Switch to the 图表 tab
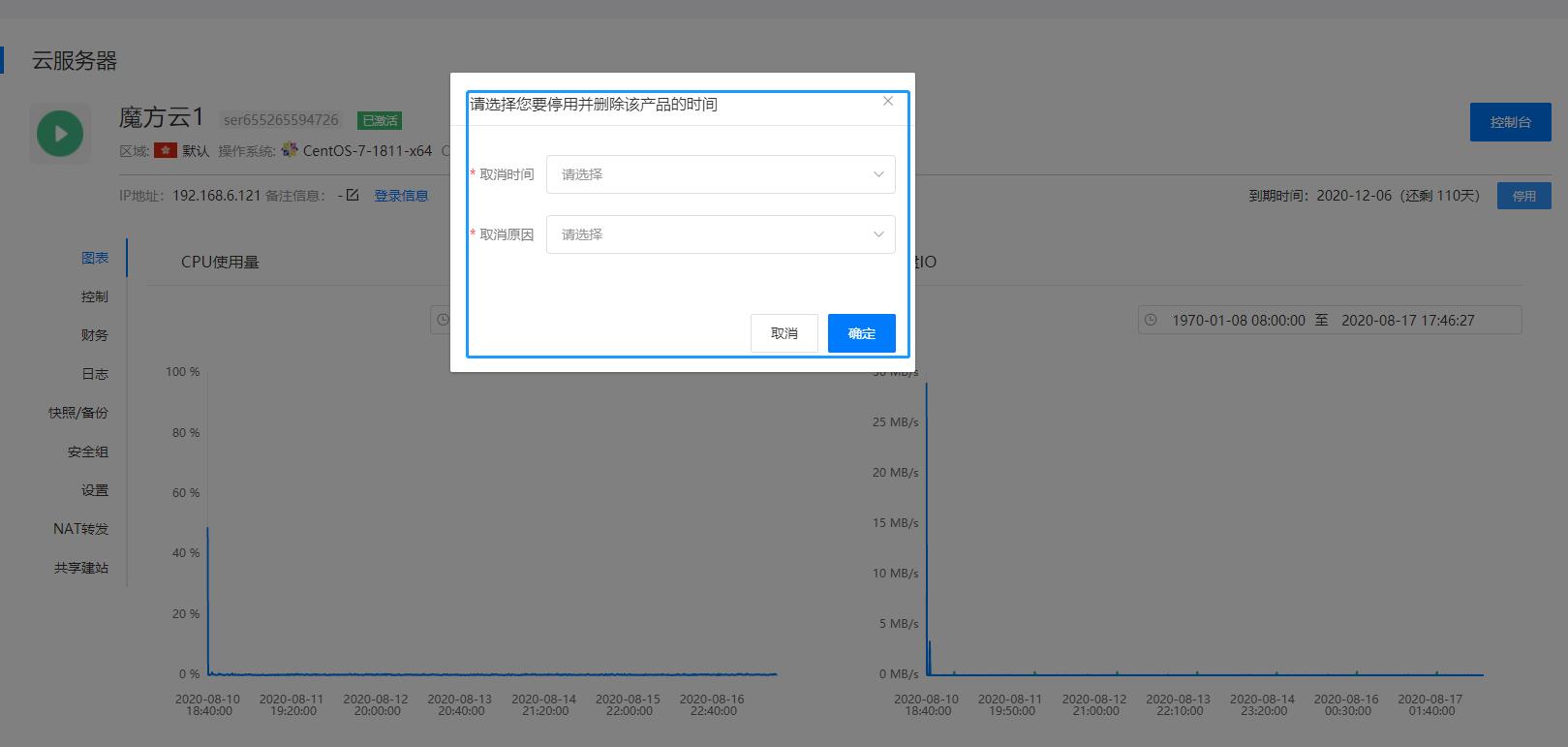1568x747 pixels. [x=95, y=258]
